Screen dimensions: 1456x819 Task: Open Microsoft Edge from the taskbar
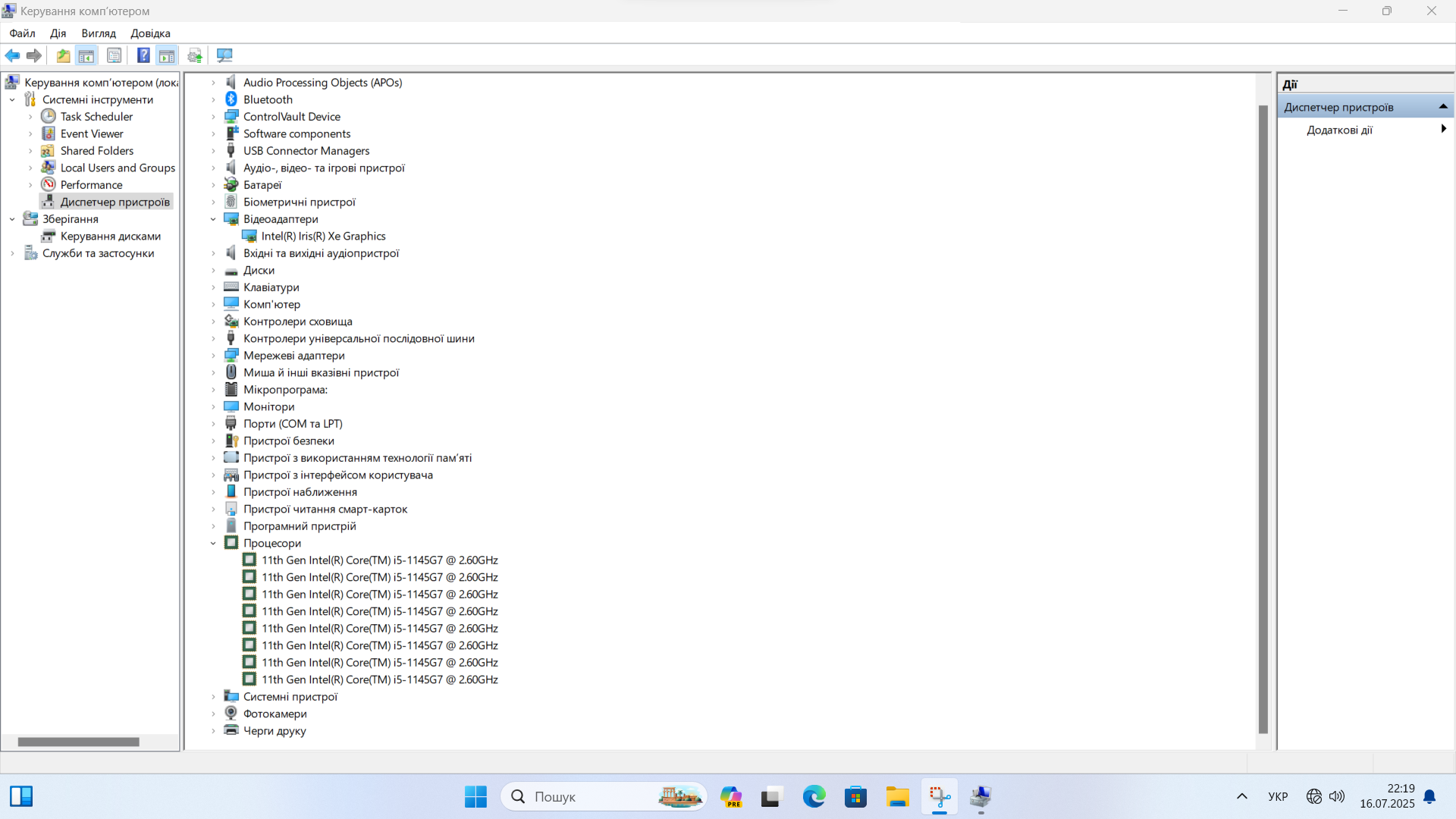click(x=814, y=797)
